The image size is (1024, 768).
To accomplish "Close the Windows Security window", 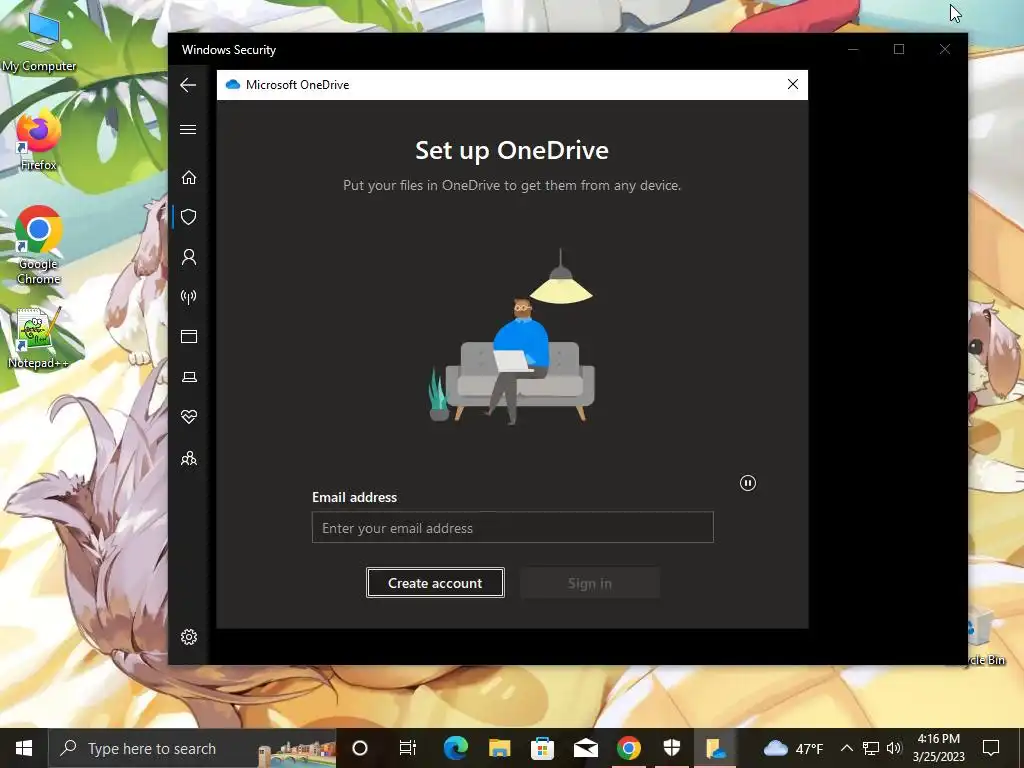I will click(944, 49).
